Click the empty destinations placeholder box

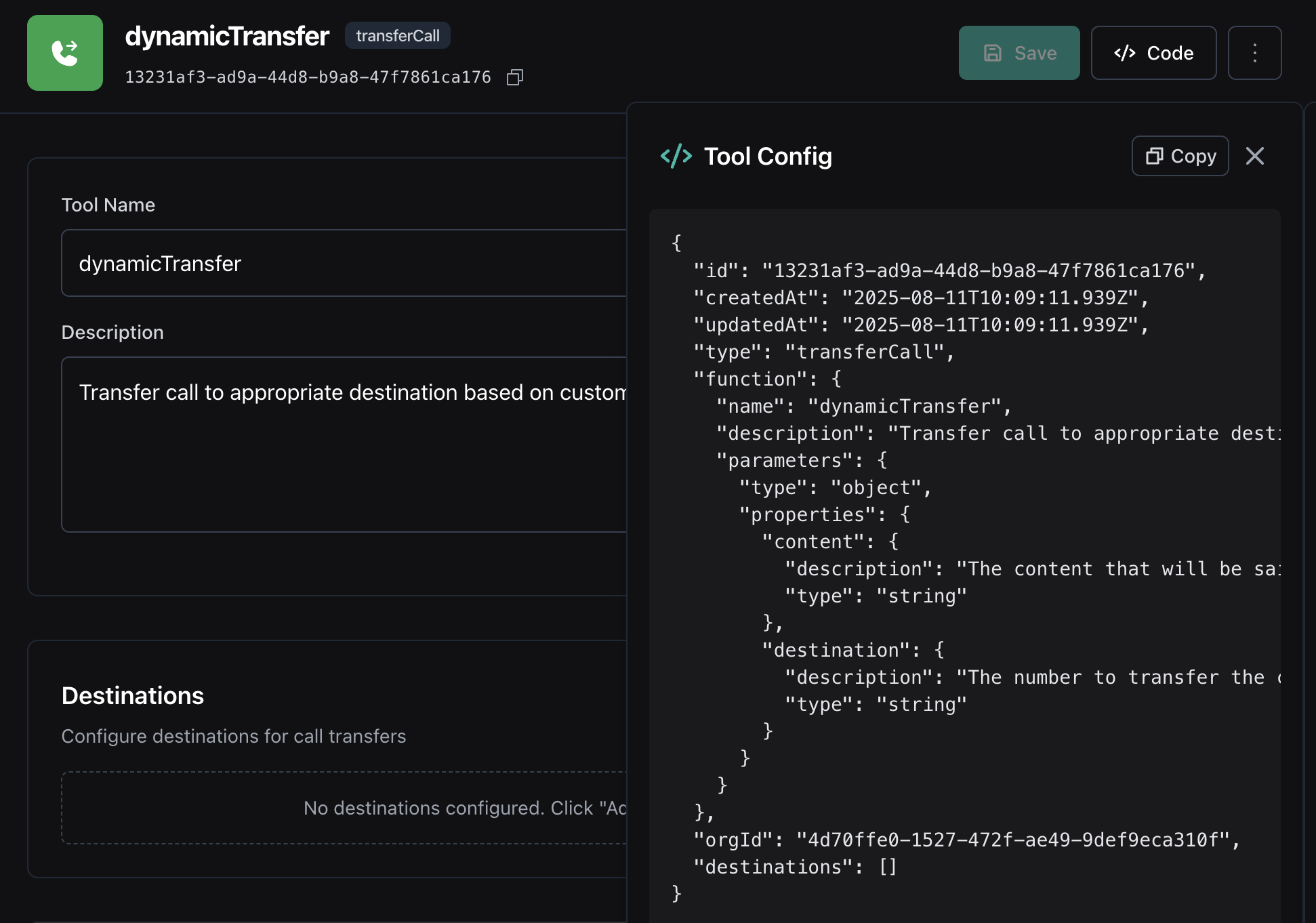(x=344, y=808)
